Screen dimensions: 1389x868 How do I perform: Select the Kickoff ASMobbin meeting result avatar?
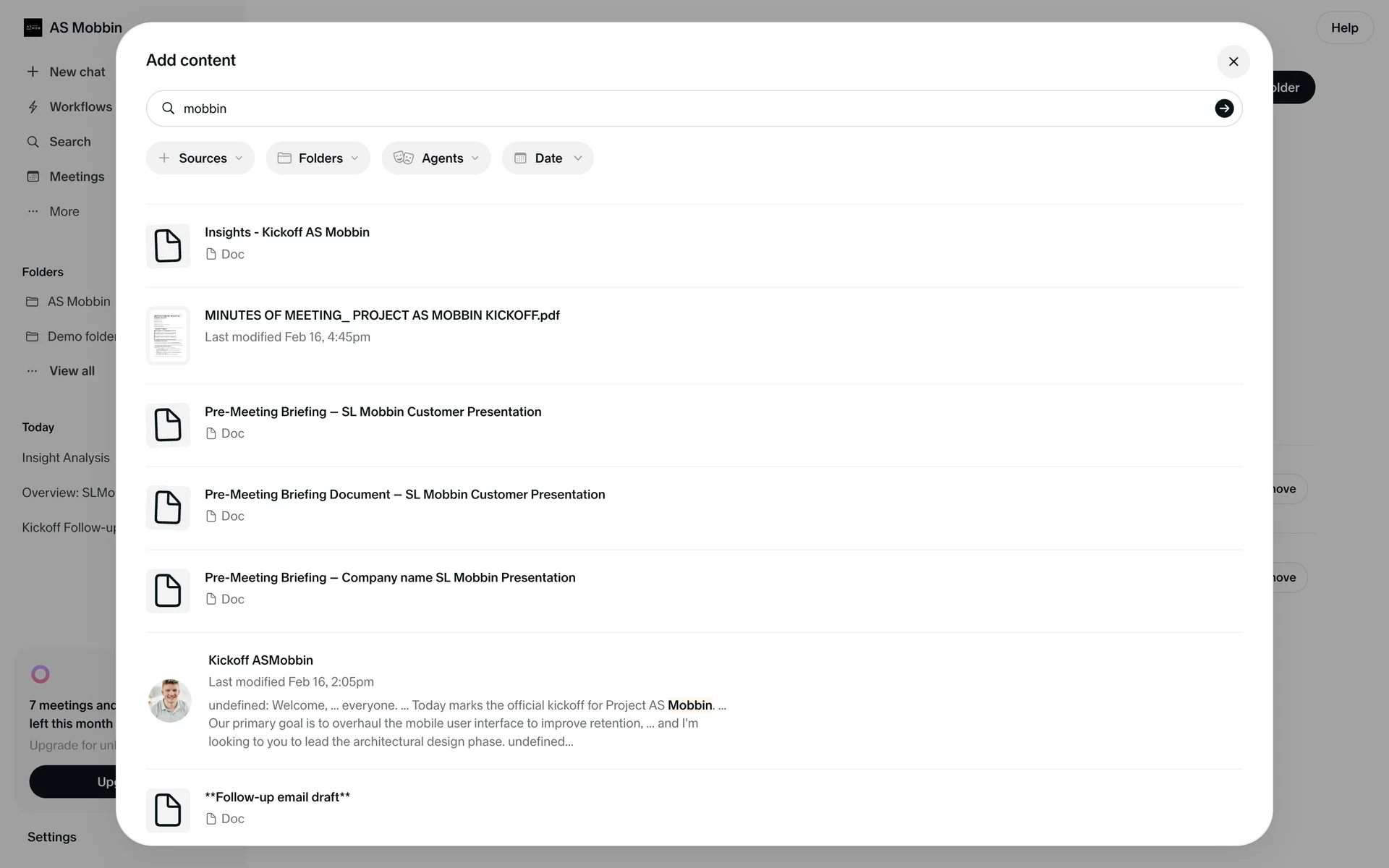pos(170,700)
